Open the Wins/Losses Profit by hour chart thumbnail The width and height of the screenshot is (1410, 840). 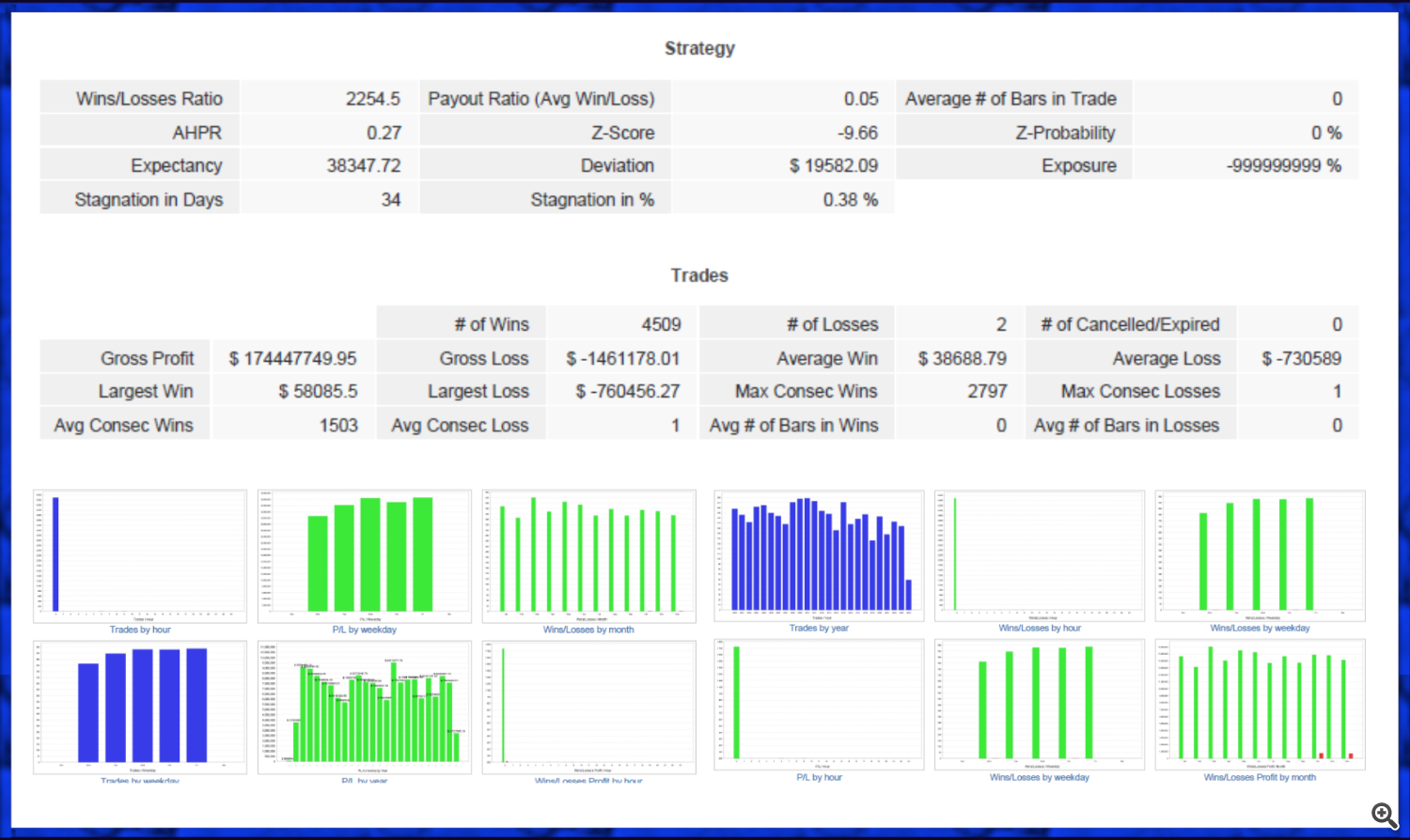click(x=589, y=708)
